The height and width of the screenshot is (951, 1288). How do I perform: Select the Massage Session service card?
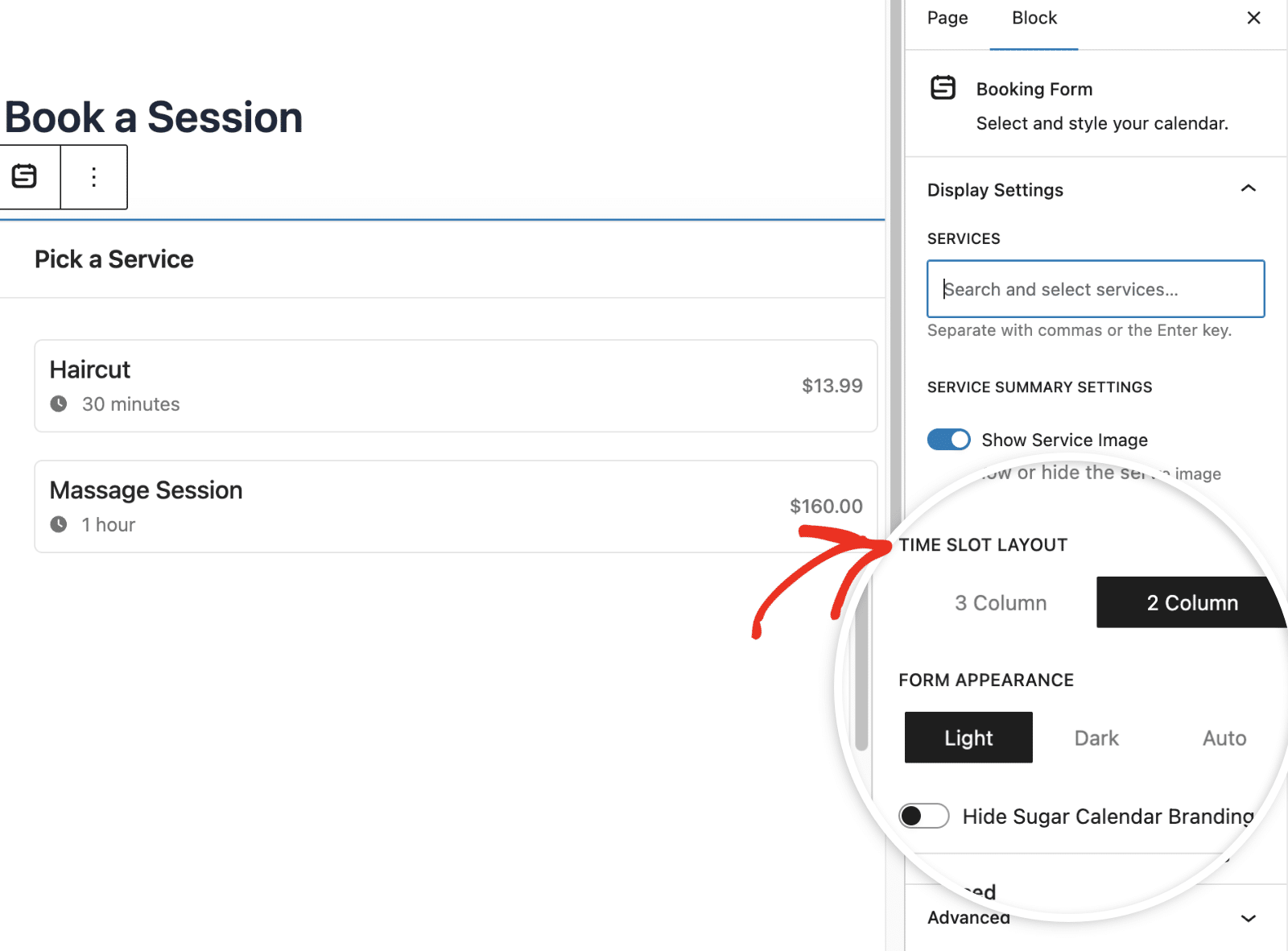[455, 507]
